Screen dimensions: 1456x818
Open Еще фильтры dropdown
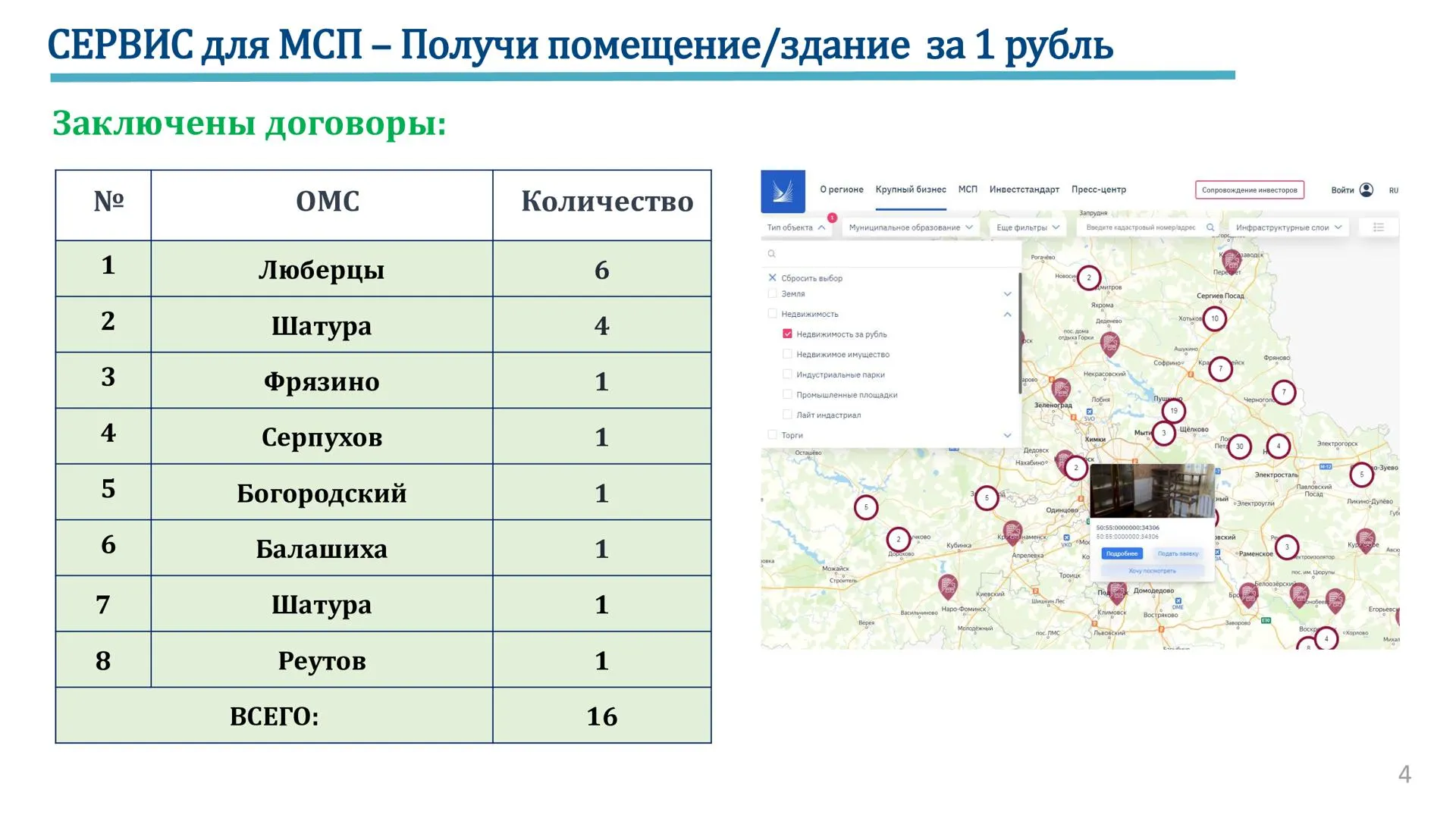pos(1028,227)
